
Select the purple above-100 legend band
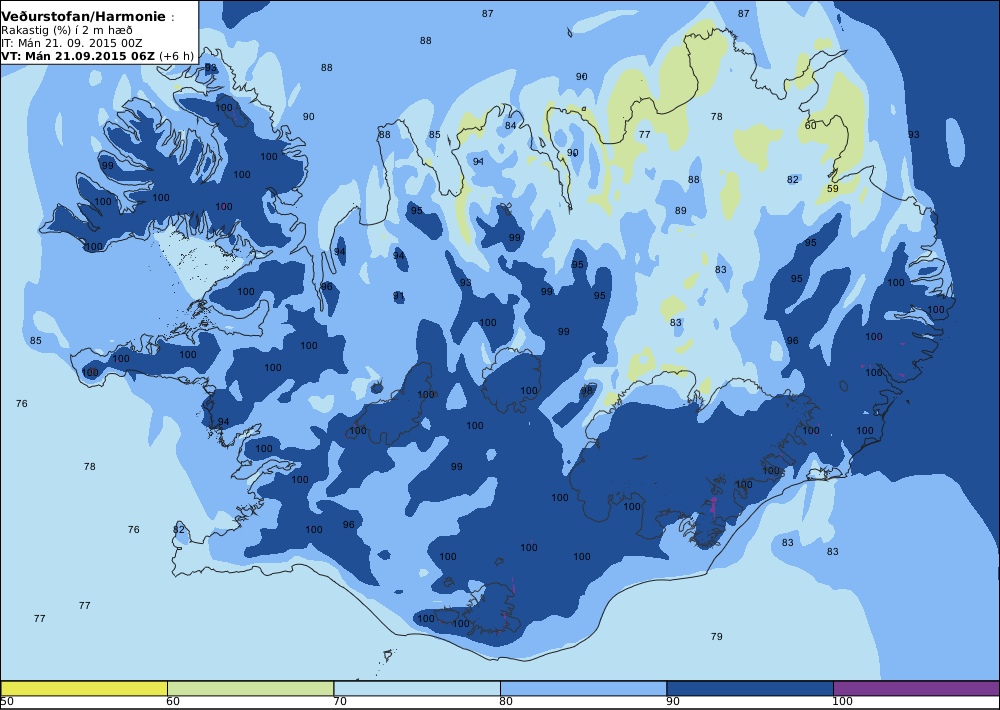pos(916,688)
